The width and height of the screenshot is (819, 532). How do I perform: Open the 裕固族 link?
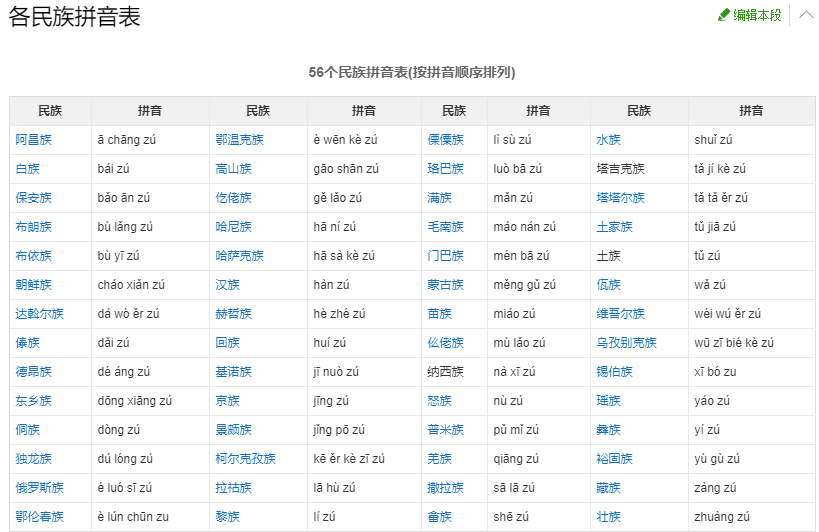(x=615, y=459)
